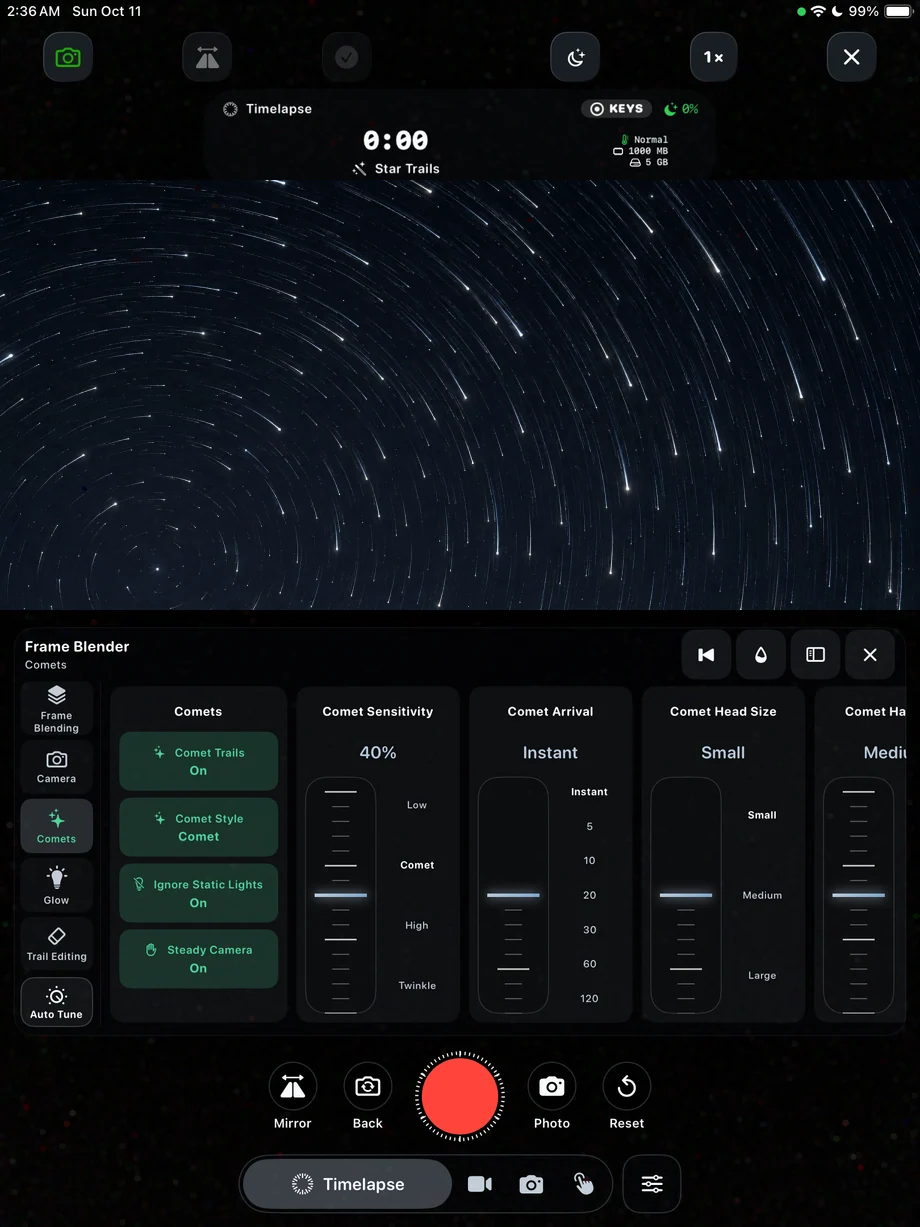
Task: Toggle Comet Trails on or off
Action: click(198, 761)
